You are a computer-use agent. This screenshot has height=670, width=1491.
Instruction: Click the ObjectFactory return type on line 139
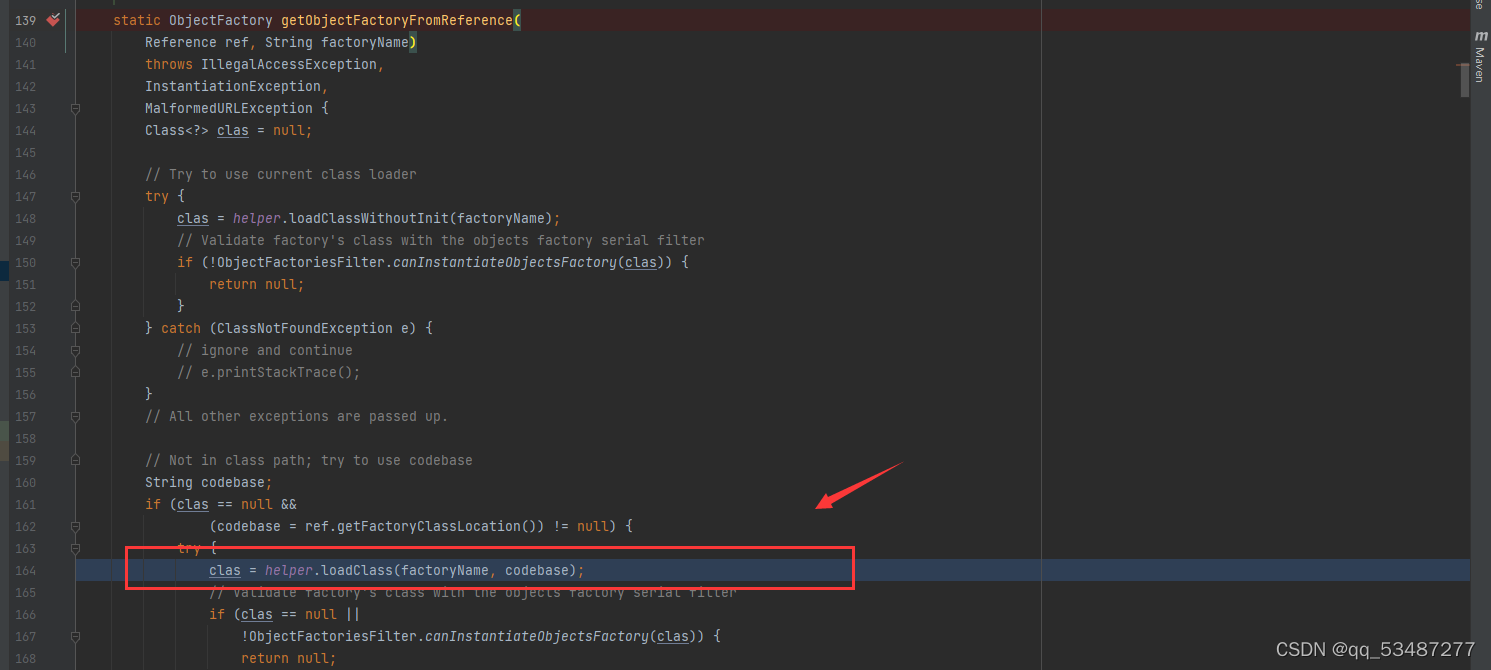[221, 20]
